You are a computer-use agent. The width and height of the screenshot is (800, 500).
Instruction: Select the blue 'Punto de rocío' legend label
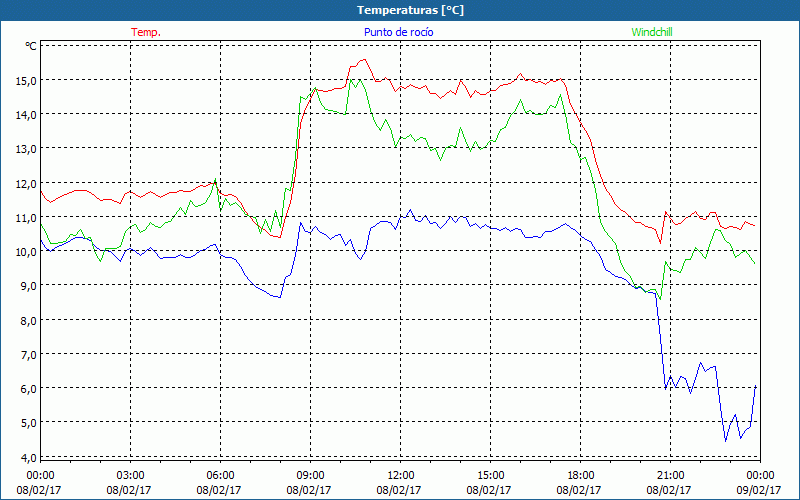[398, 32]
